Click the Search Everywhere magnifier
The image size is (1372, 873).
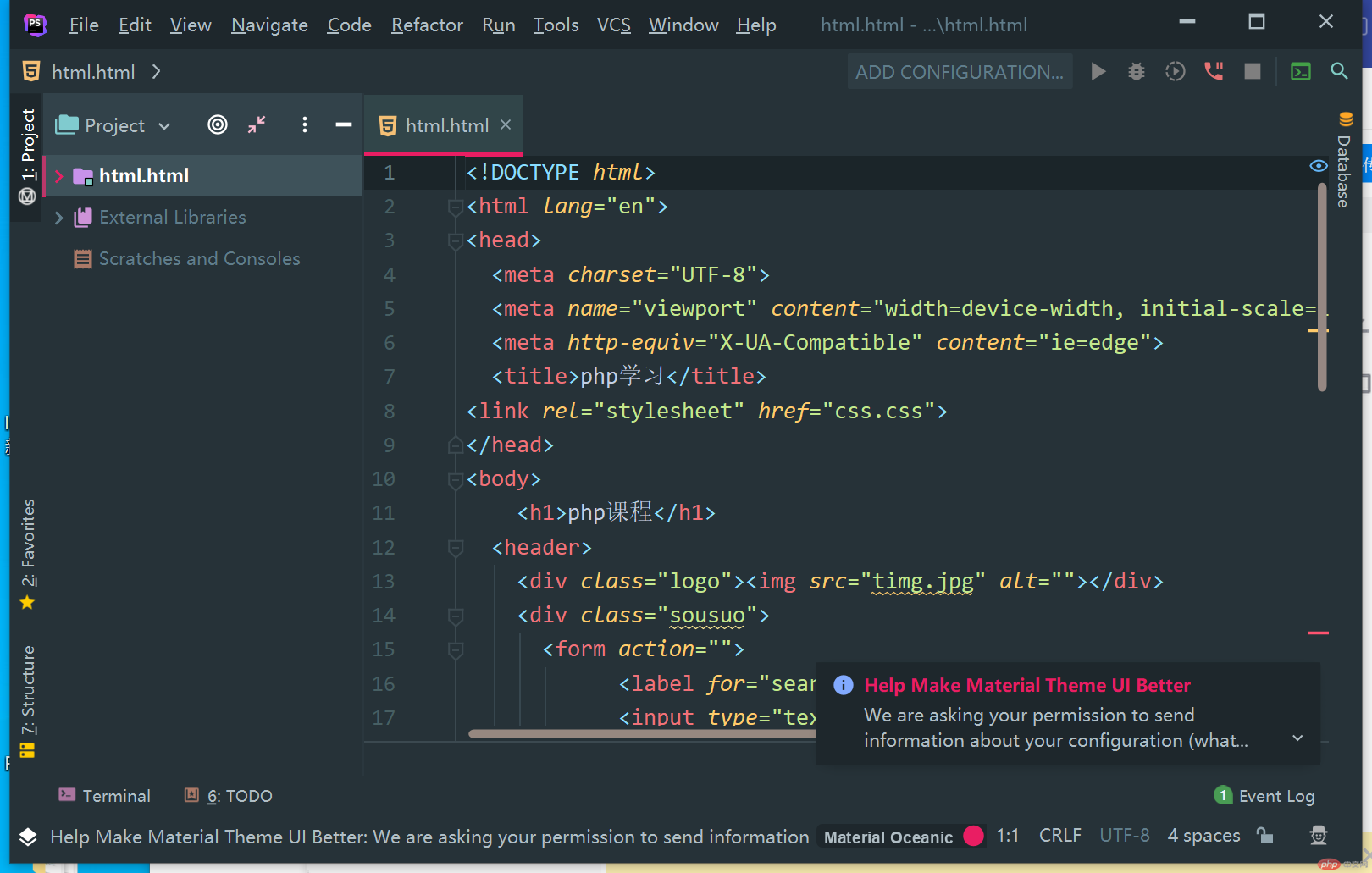point(1339,71)
